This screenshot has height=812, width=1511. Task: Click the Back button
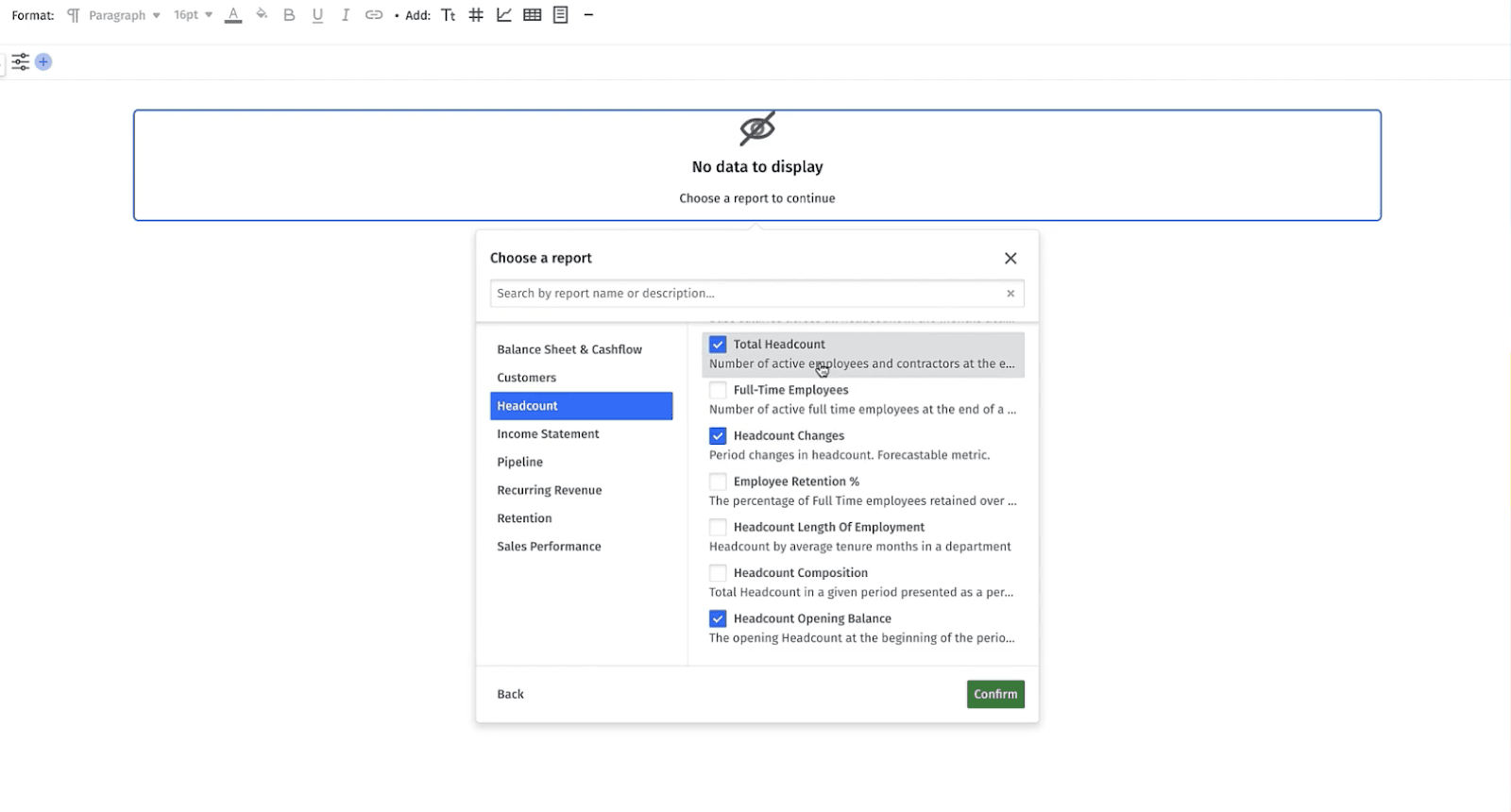pos(510,694)
